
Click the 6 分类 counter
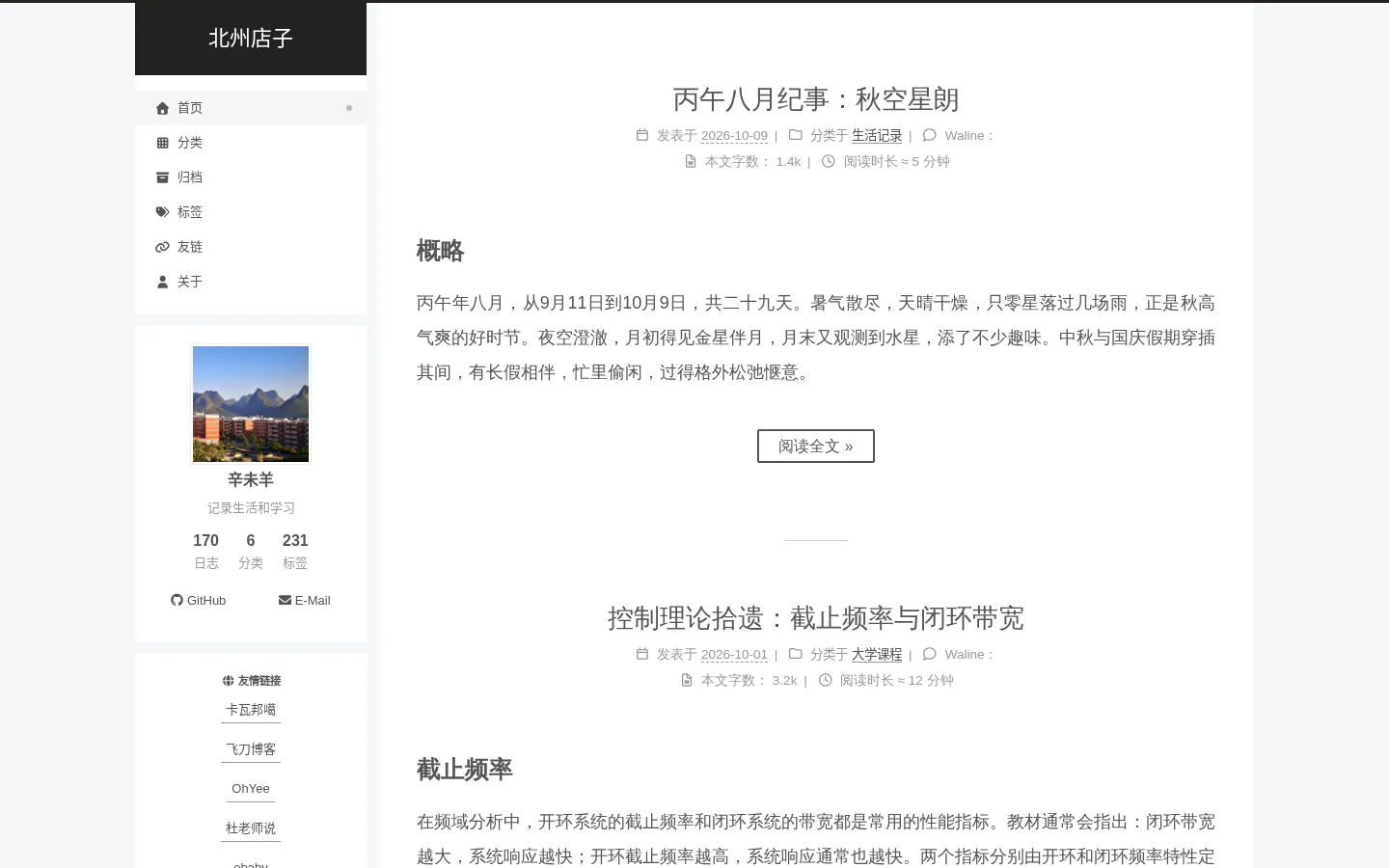click(251, 552)
